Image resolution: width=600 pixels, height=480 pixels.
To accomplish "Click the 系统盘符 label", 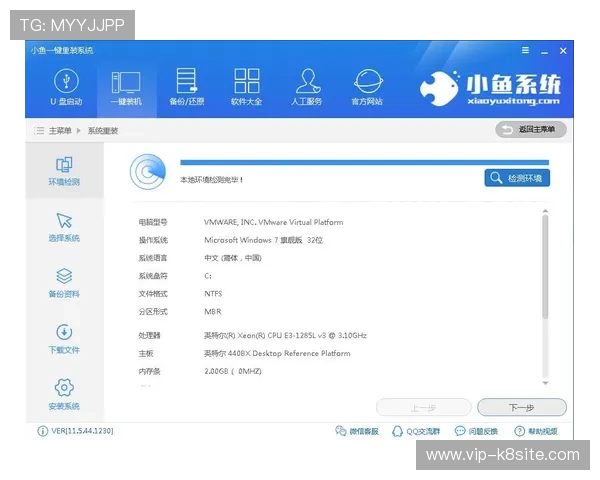I will (153, 276).
